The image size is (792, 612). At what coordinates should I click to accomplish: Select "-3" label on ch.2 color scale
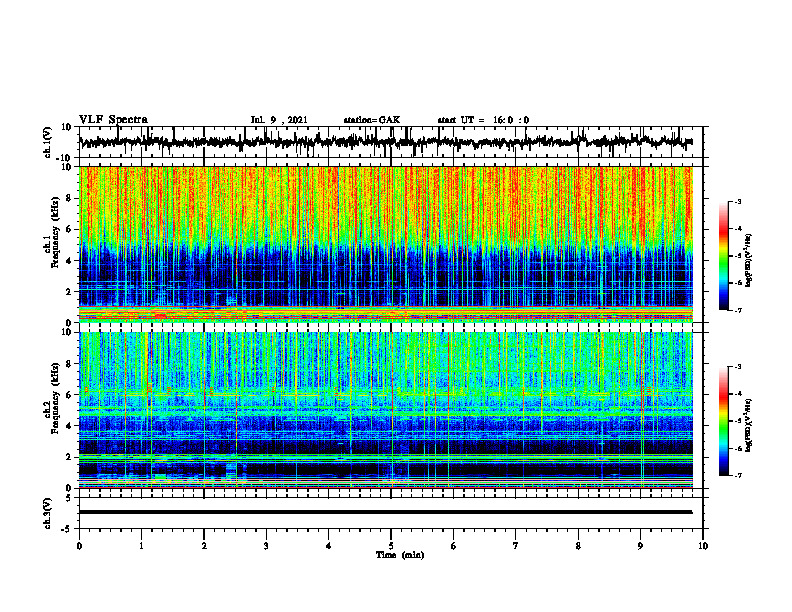click(738, 366)
